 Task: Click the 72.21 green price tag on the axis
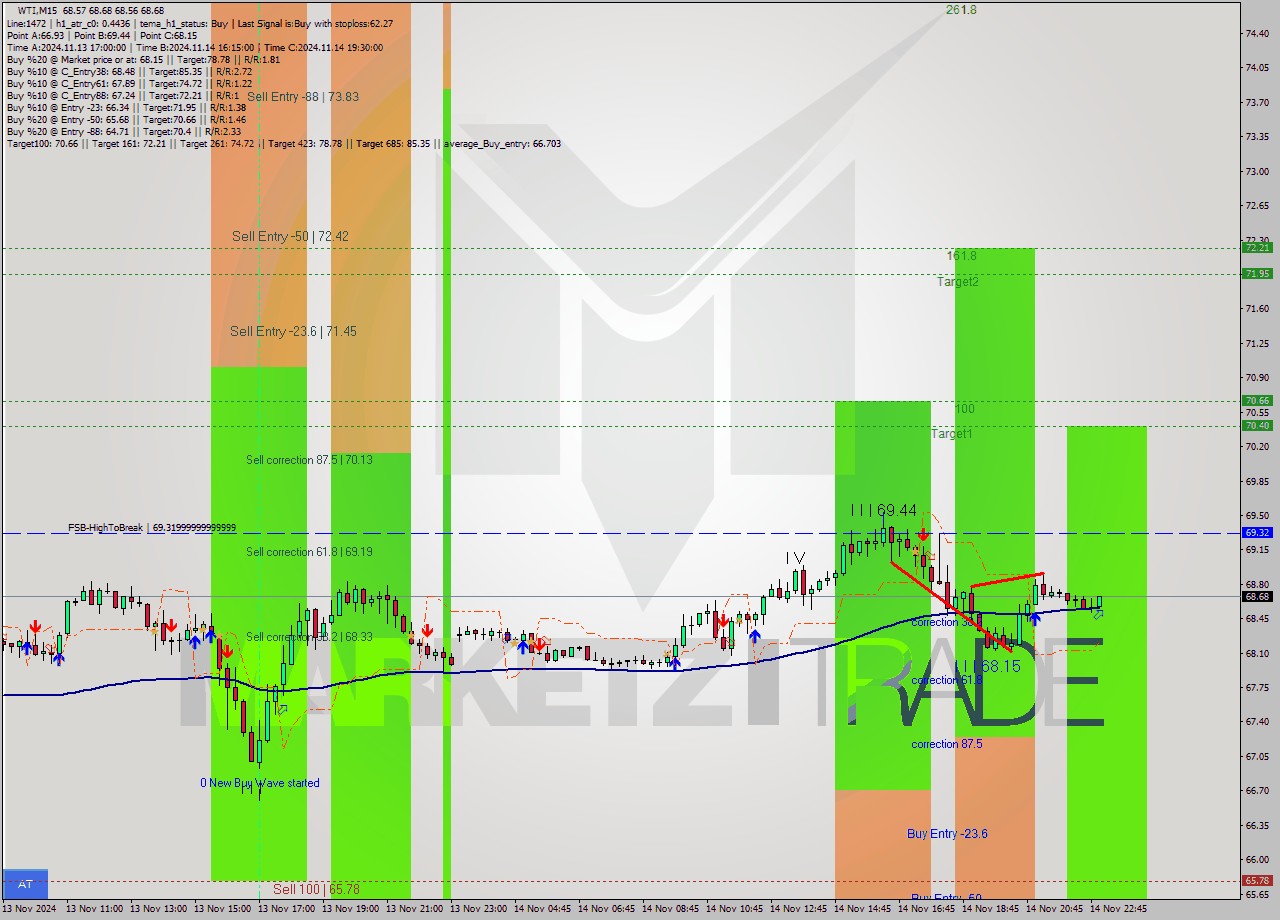[x=1257, y=248]
